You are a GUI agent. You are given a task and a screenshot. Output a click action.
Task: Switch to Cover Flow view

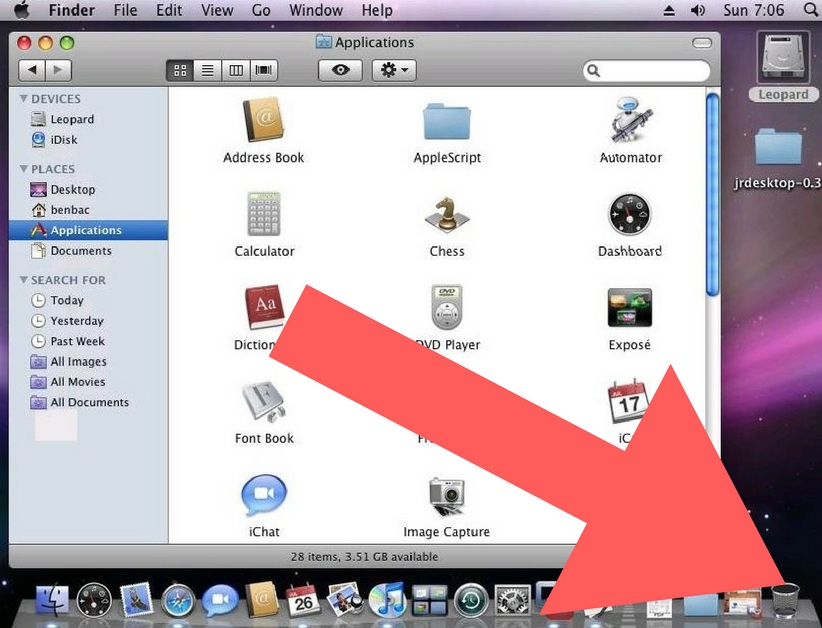click(x=263, y=70)
